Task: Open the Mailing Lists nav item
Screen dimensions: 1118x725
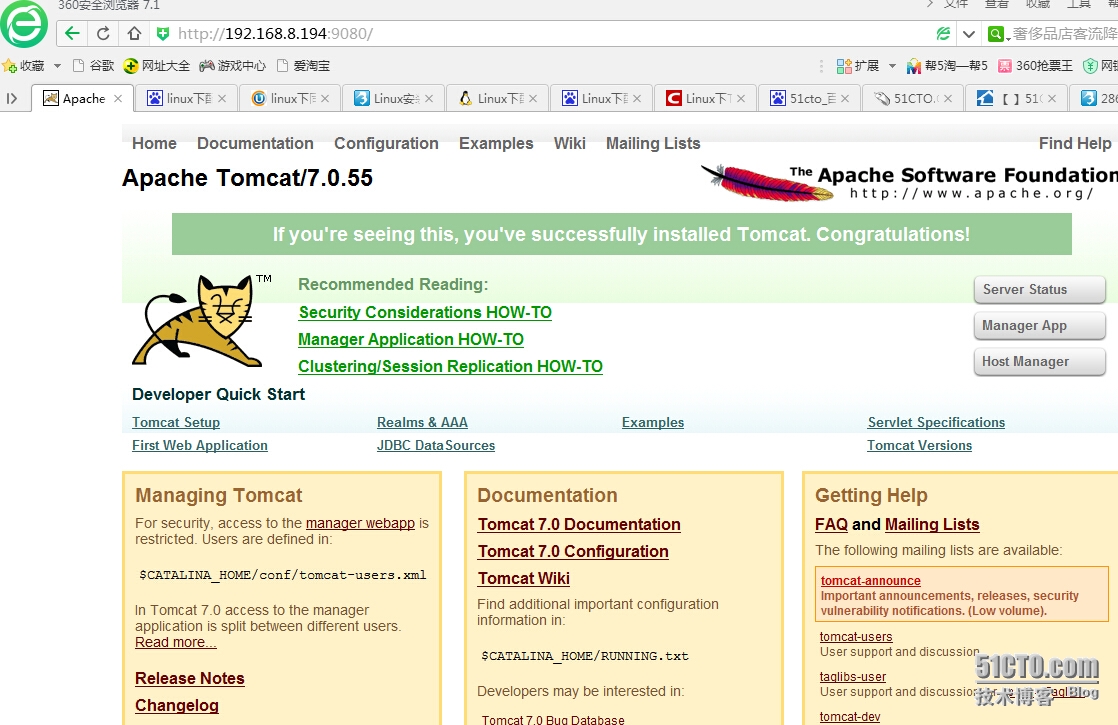Action: pos(653,143)
